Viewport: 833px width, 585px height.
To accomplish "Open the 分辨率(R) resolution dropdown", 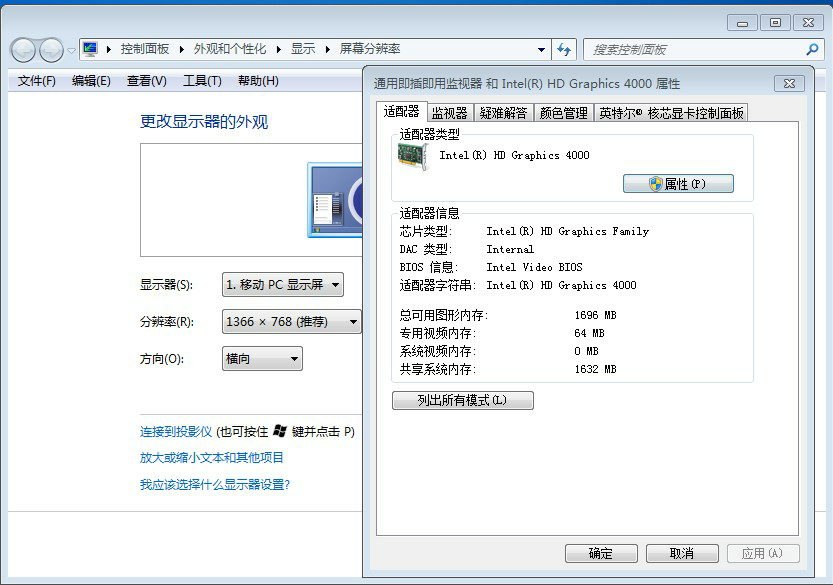I will pyautogui.click(x=292, y=321).
